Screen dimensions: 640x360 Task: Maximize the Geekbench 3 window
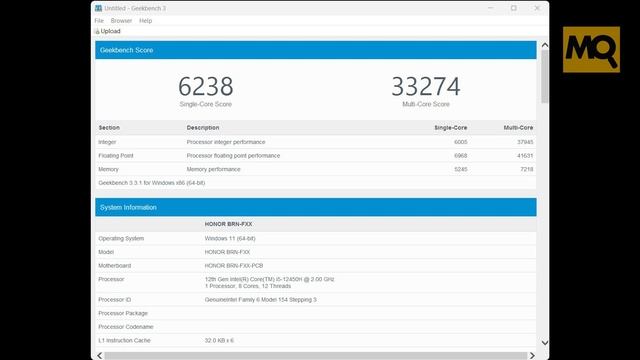point(513,8)
